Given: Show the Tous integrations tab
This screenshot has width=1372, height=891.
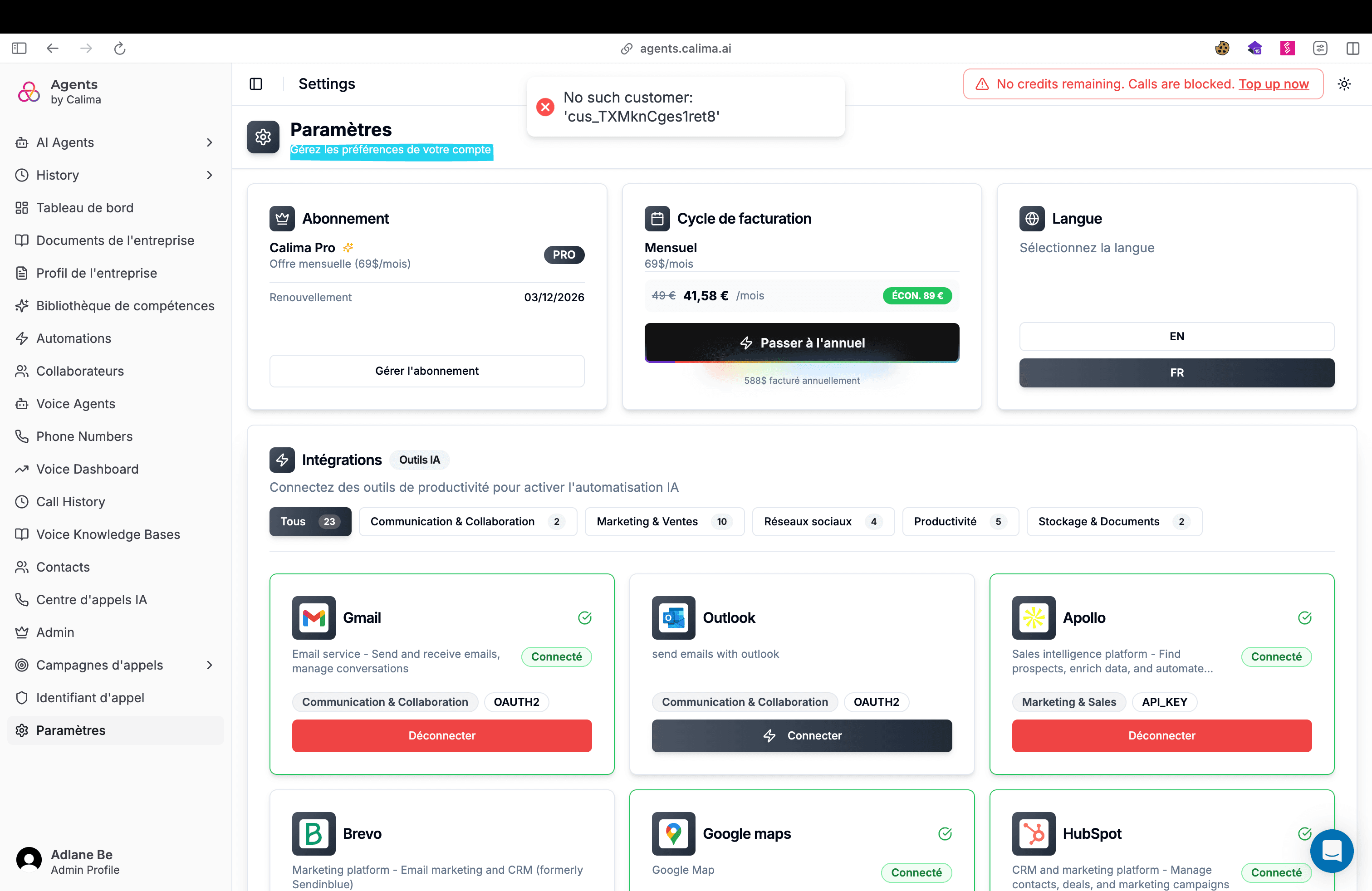Looking at the screenshot, I should click(x=310, y=522).
